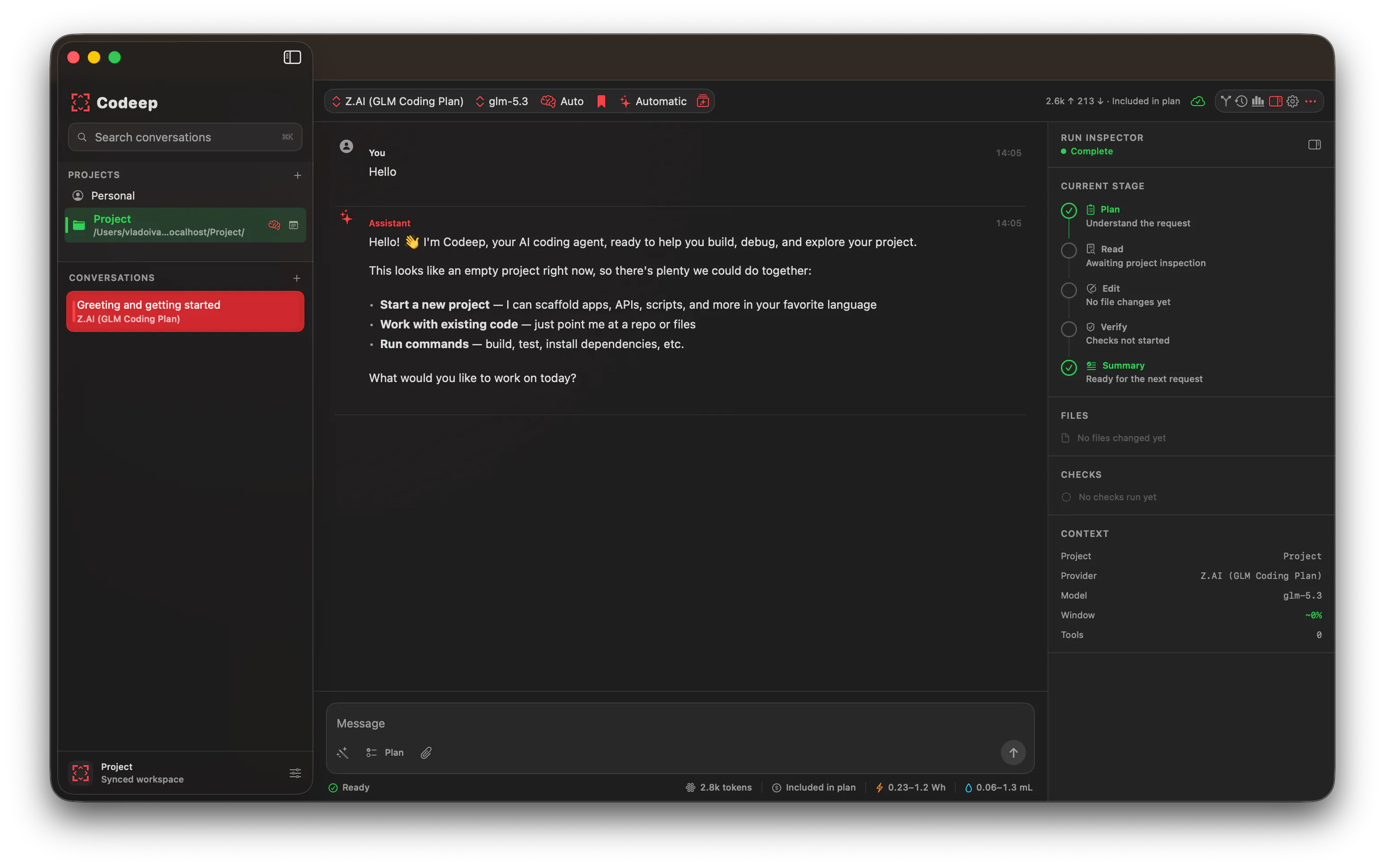Click the sparkle stack icon in toolbar

pos(703,102)
